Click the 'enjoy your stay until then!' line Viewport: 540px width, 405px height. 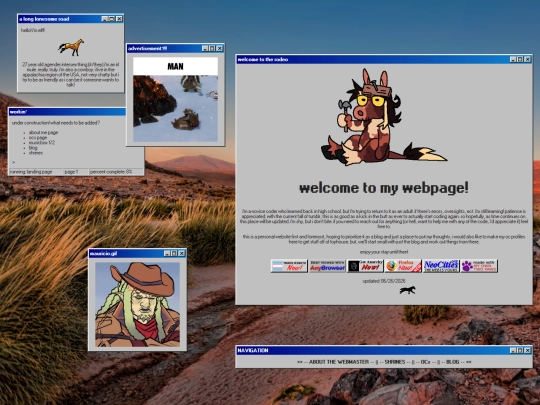(x=384, y=252)
